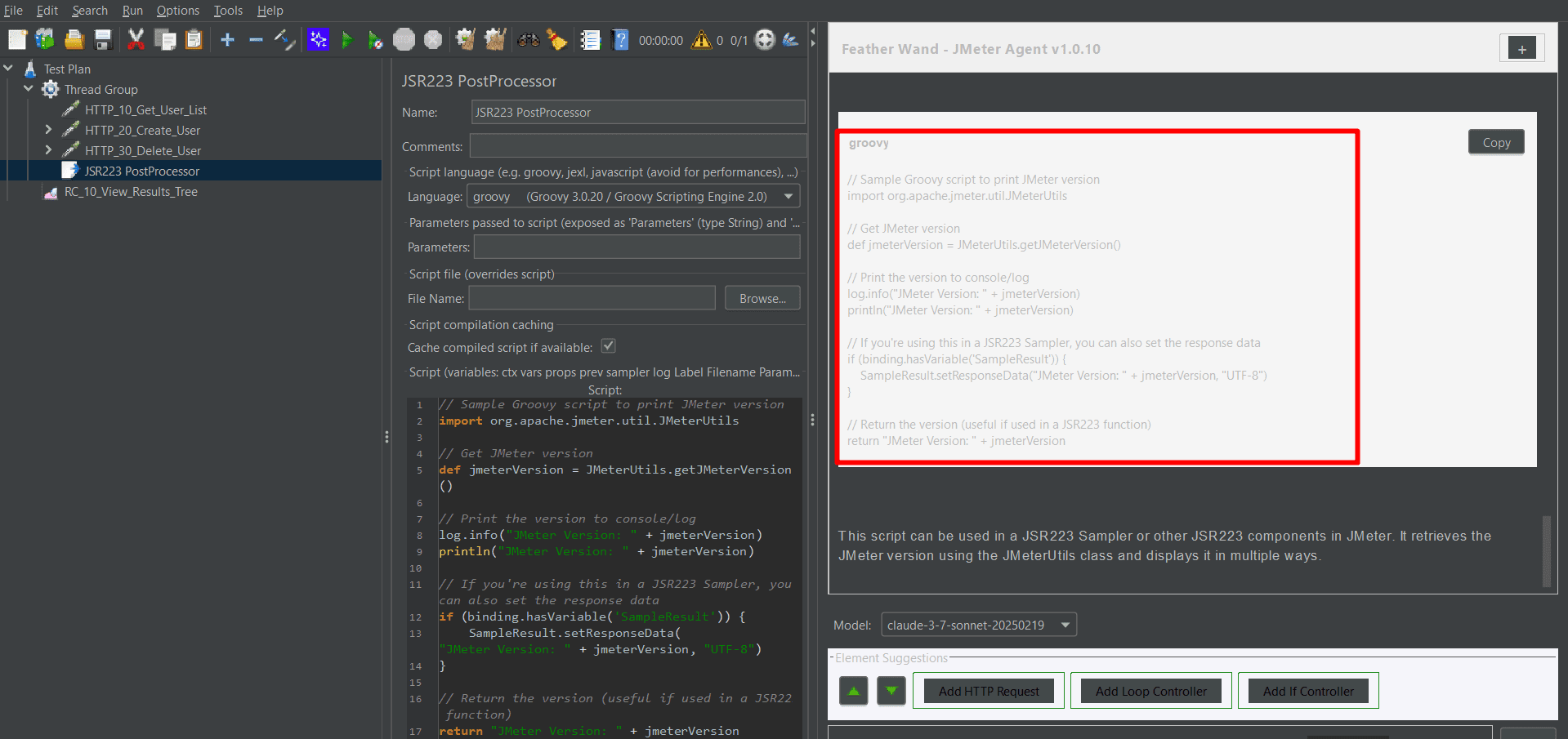Click the Add Loop Controller button
The height and width of the screenshot is (739, 1568).
coord(1150,691)
